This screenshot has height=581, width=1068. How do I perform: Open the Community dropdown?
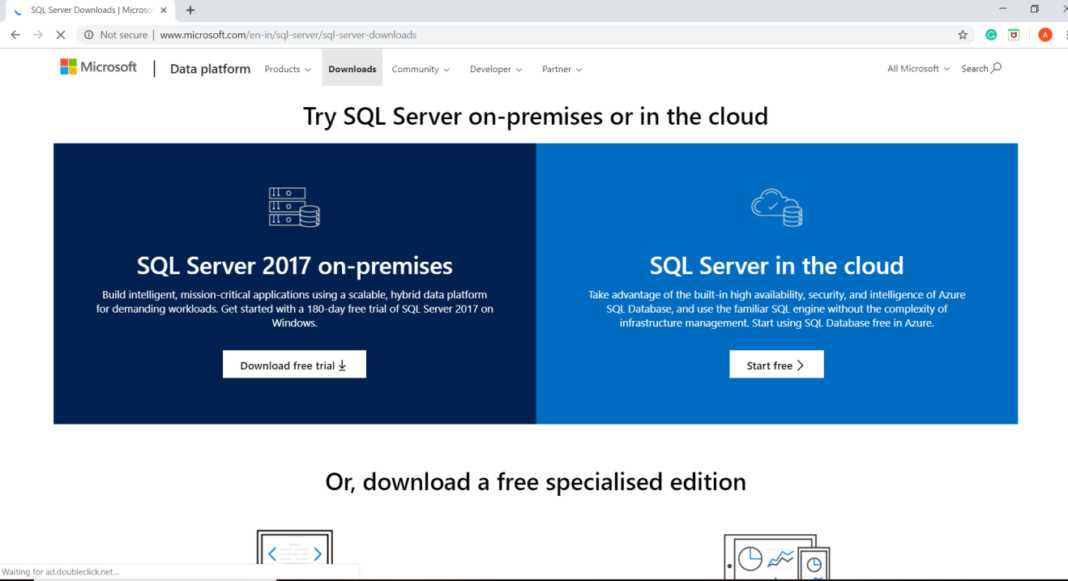[x=420, y=69]
